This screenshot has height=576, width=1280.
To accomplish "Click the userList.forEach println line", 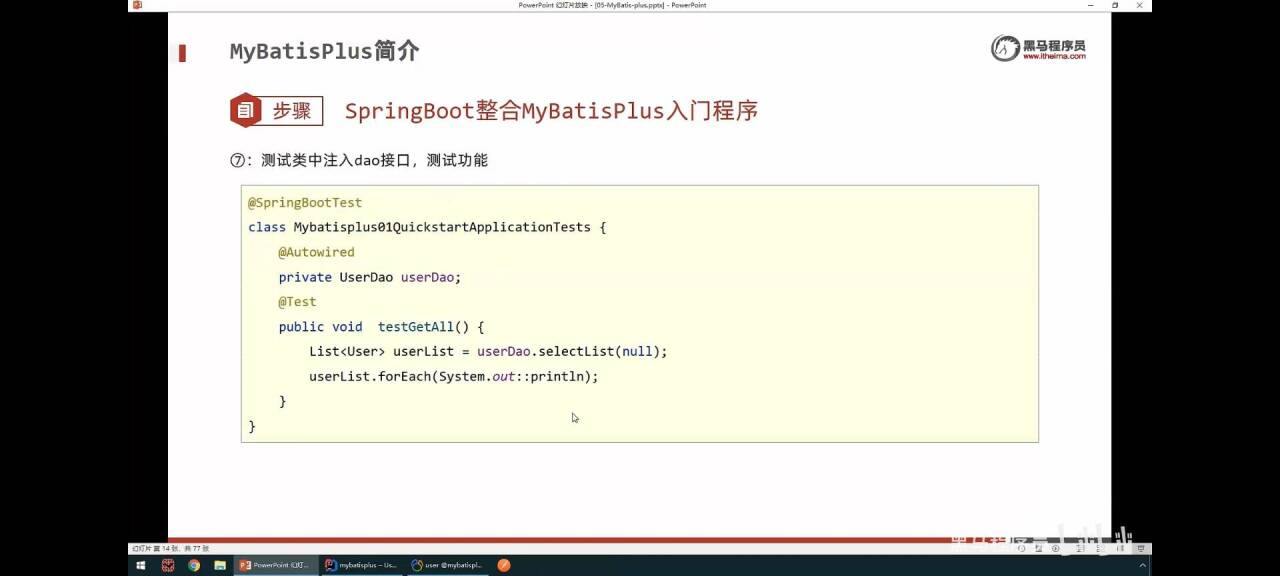I will pyautogui.click(x=454, y=377).
